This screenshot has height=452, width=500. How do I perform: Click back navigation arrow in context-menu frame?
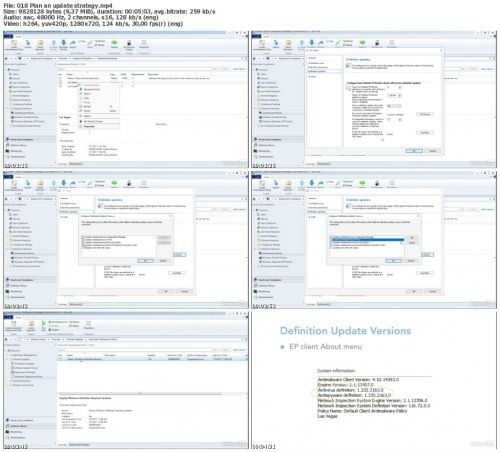tap(7, 58)
